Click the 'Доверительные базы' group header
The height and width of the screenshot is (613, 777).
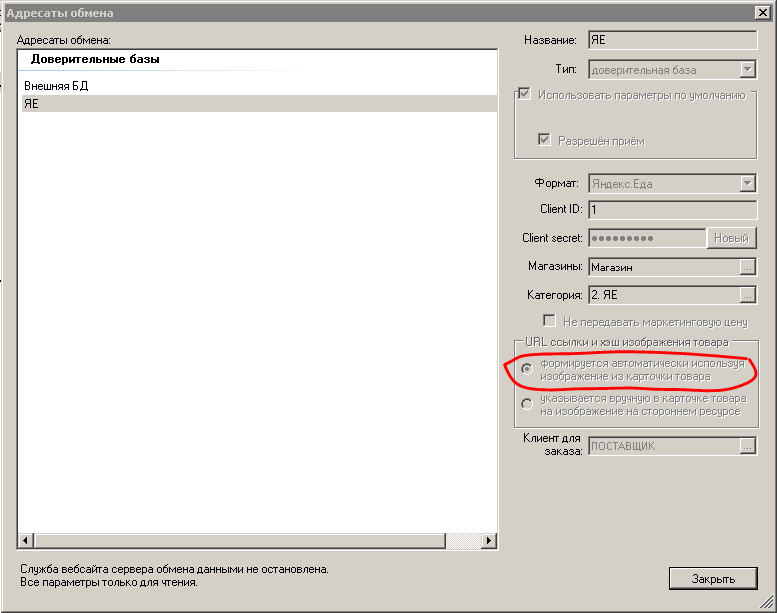pyautogui.click(x=95, y=59)
